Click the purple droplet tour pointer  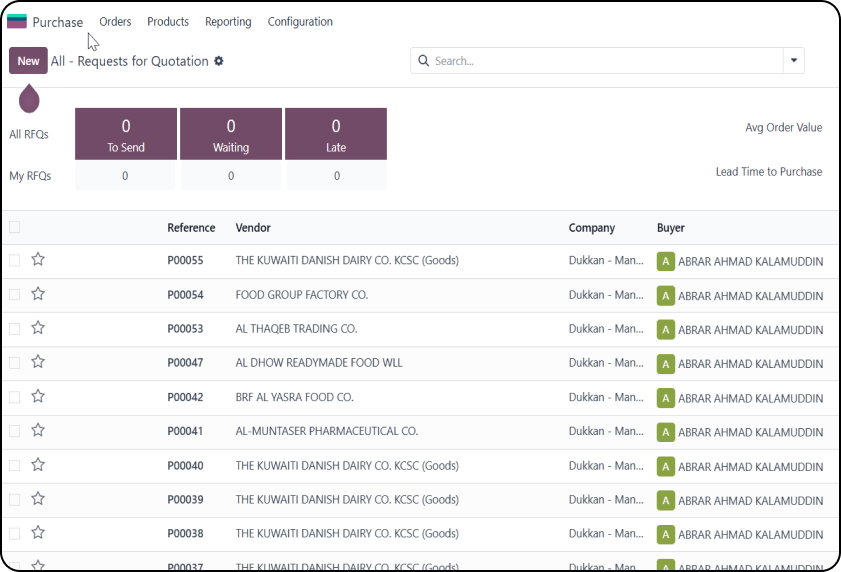(29, 98)
